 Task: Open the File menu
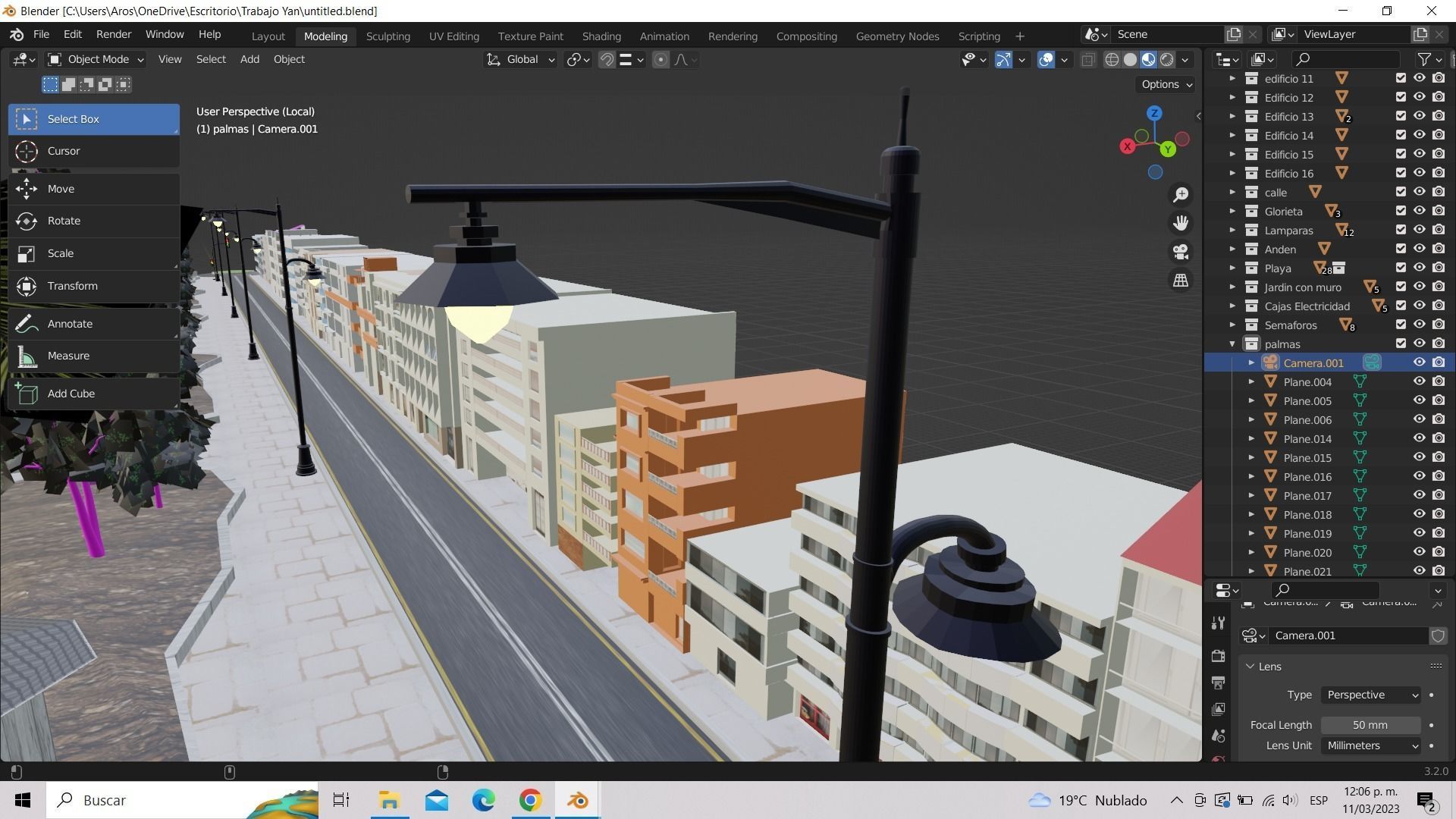click(41, 35)
